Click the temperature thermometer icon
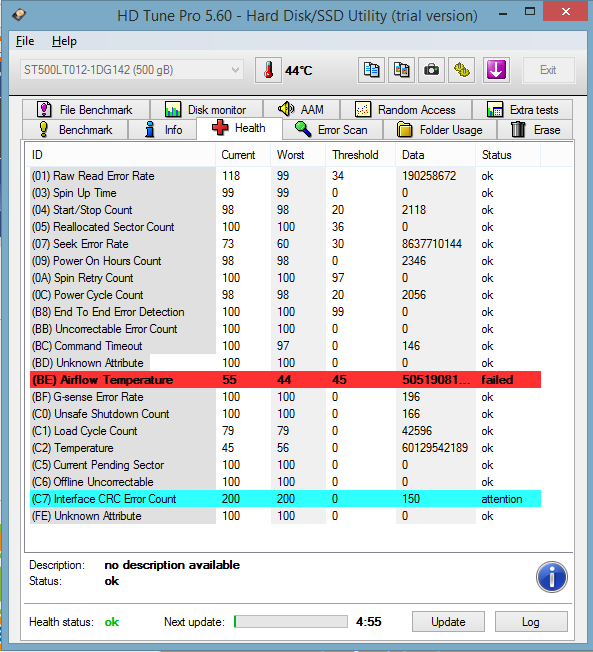The image size is (593, 652). point(268,70)
